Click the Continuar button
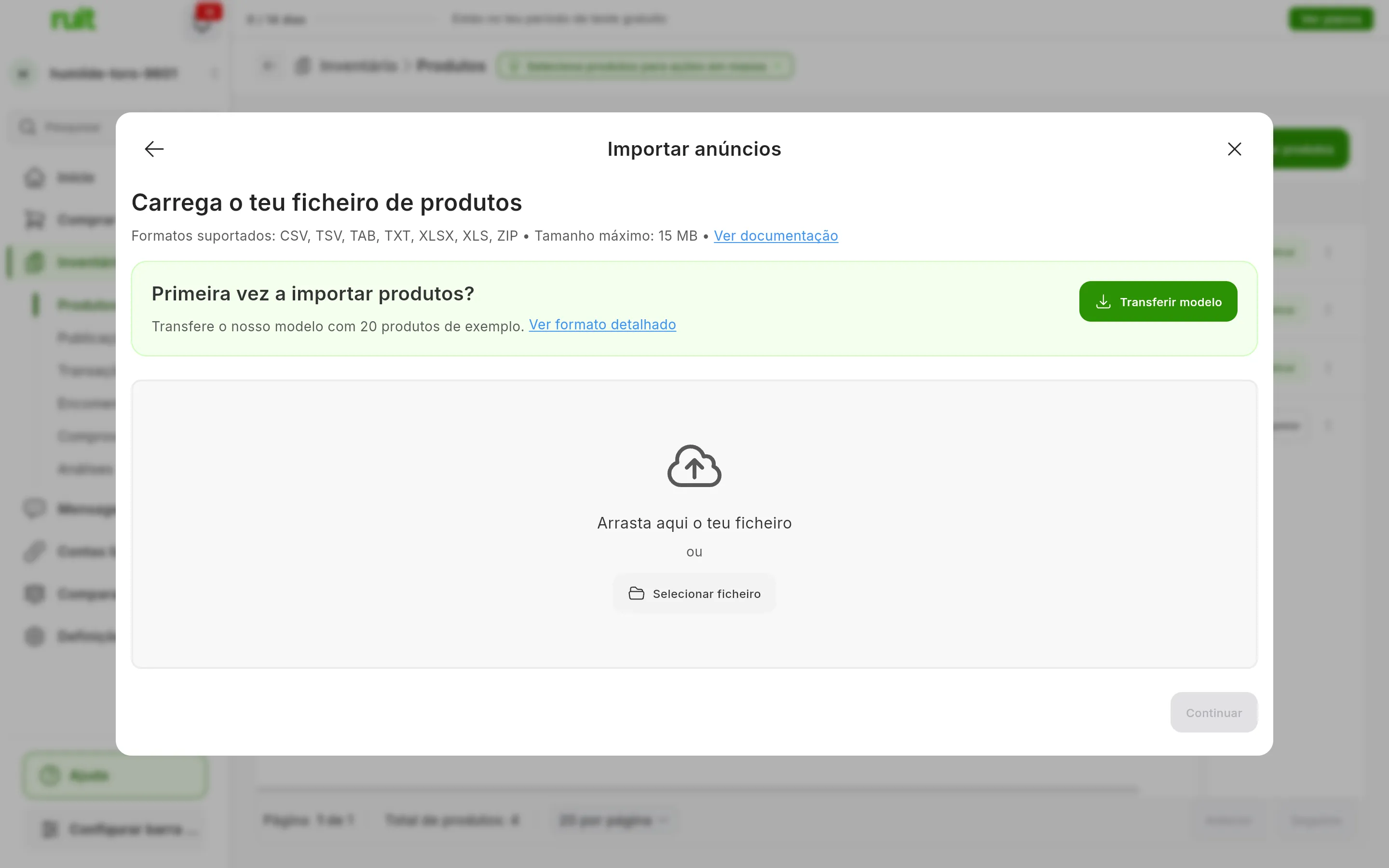Viewport: 1389px width, 868px height. (x=1213, y=712)
